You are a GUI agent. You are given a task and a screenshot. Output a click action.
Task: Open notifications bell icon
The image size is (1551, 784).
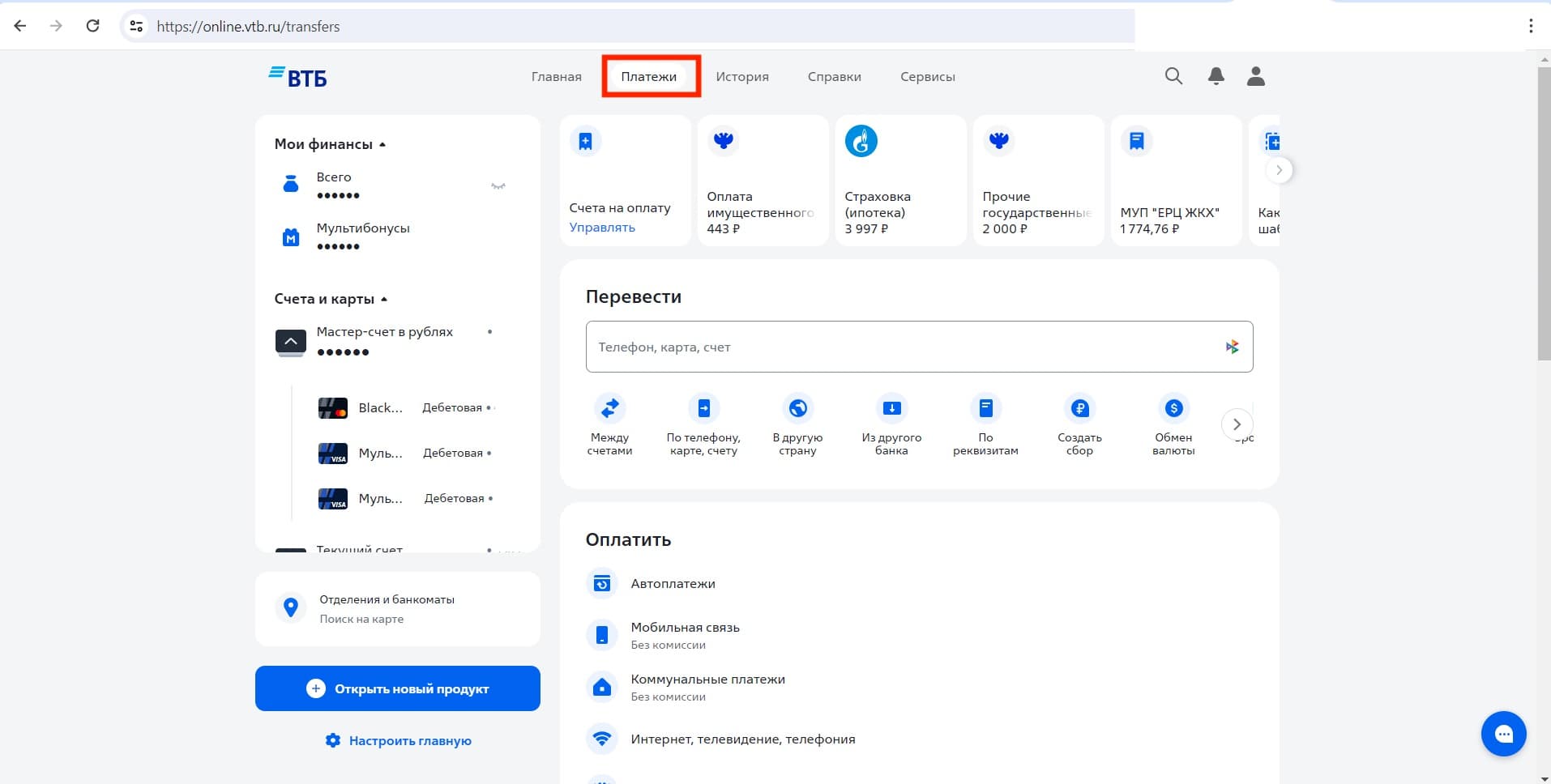click(x=1216, y=76)
